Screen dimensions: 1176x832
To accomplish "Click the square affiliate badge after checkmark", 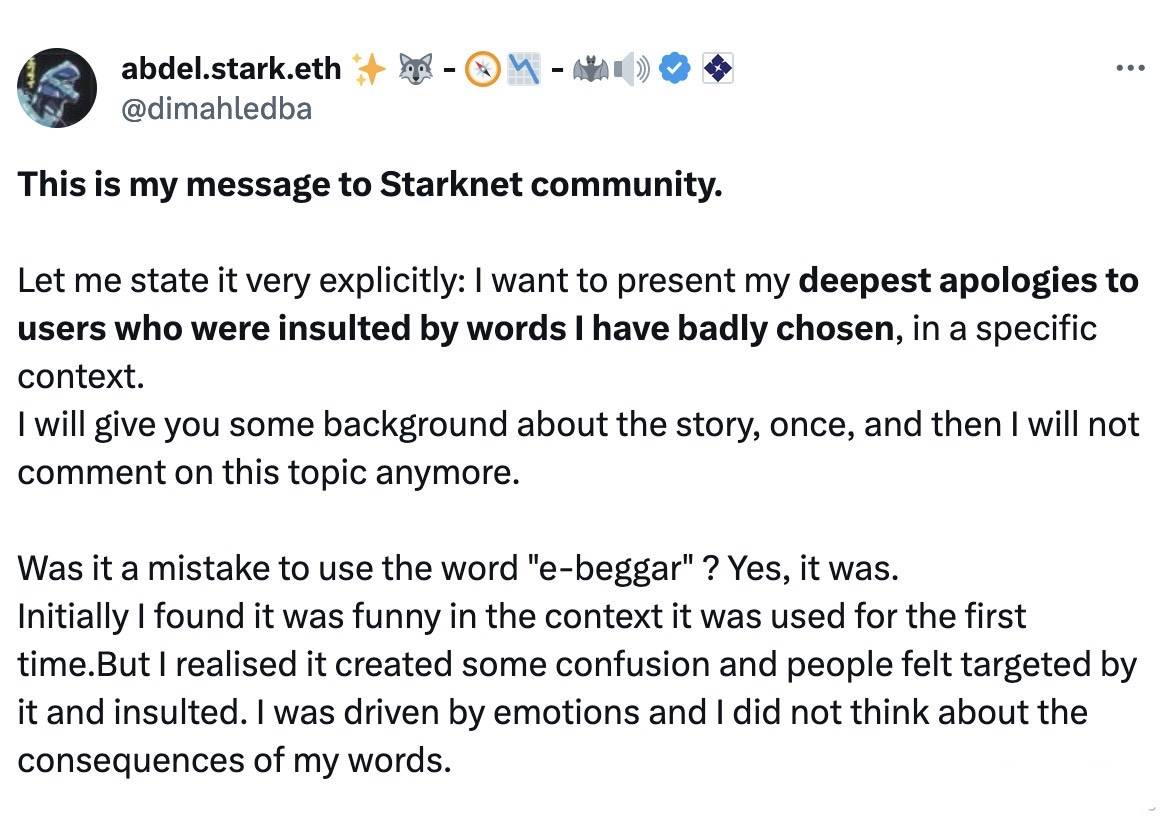I will pos(718,69).
